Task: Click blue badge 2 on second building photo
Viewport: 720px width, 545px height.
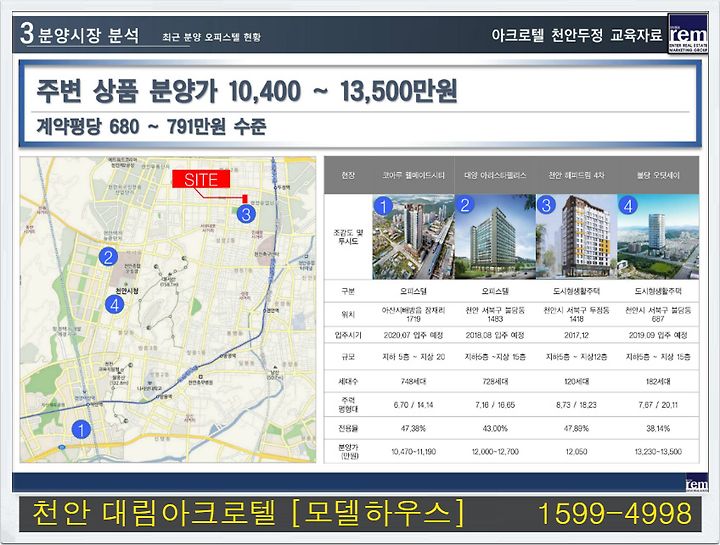Action: point(465,205)
